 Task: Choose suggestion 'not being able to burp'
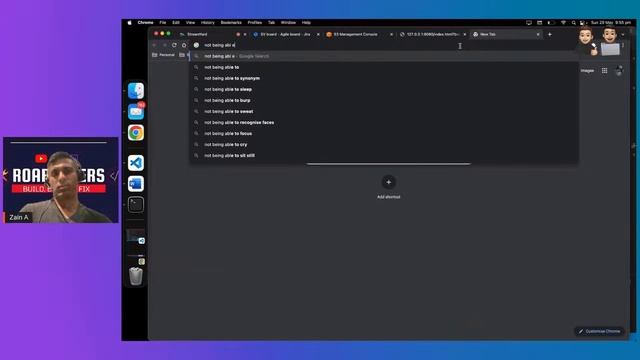[x=384, y=100]
